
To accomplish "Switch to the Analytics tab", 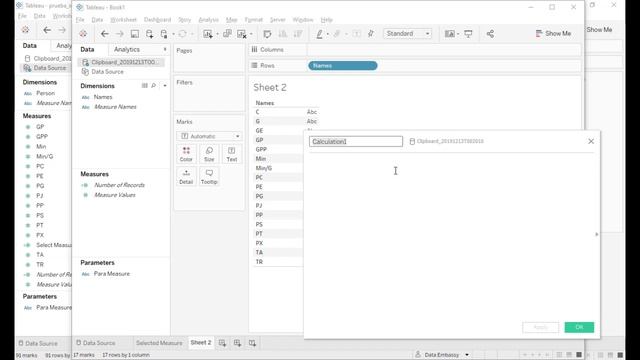I will pos(127,49).
